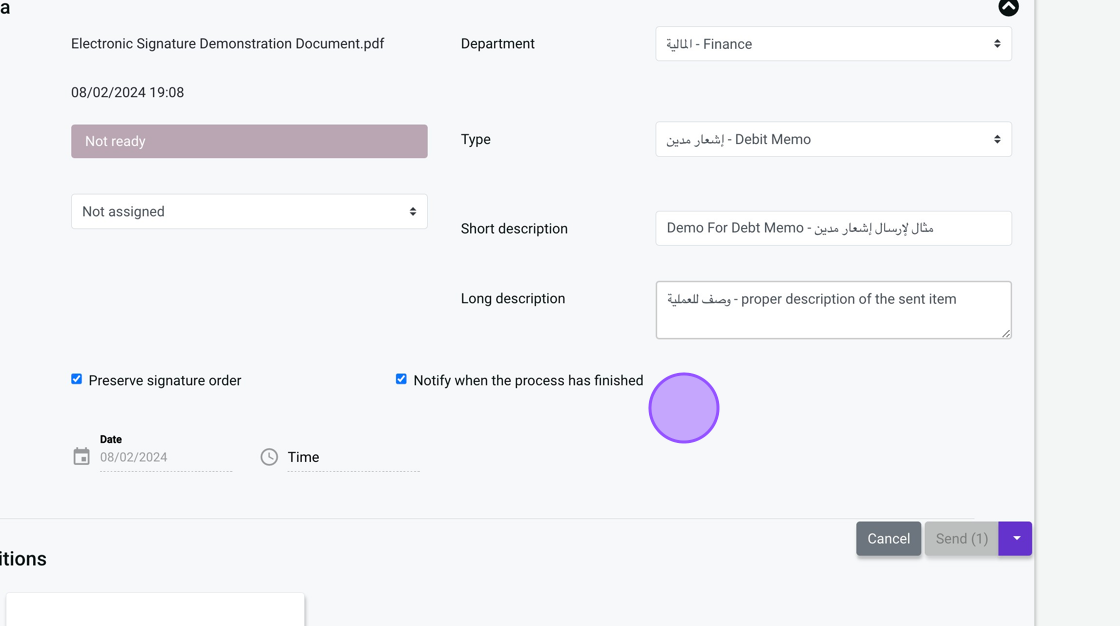Click the Send (1) button
The width and height of the screenshot is (1120, 626).
961,539
